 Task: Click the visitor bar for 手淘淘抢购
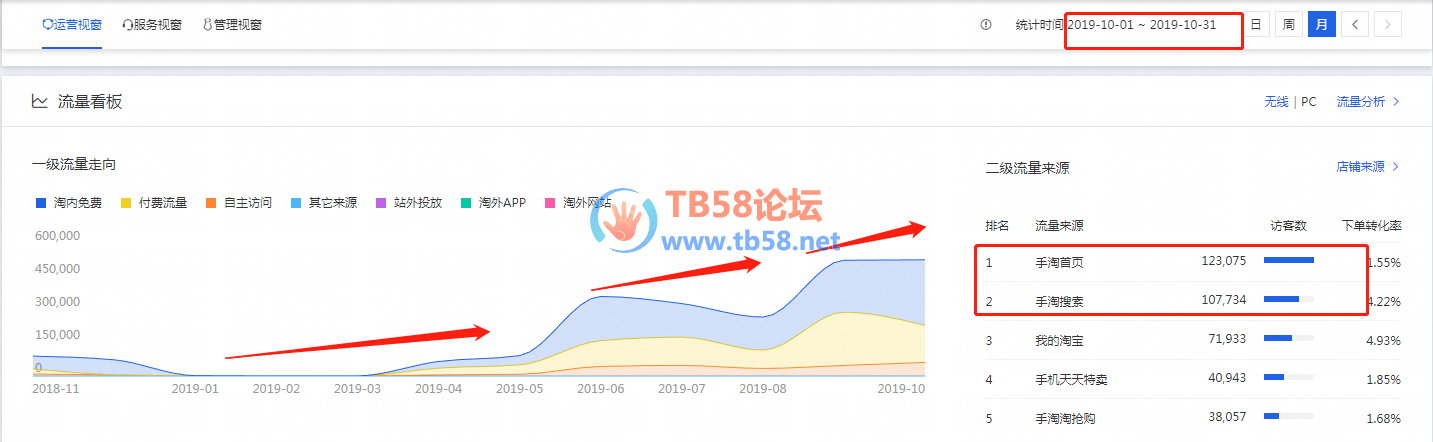pos(1289,417)
